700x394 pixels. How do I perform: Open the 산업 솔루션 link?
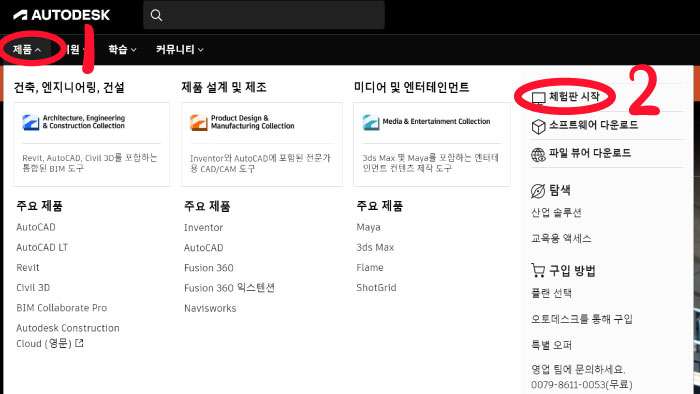556,212
